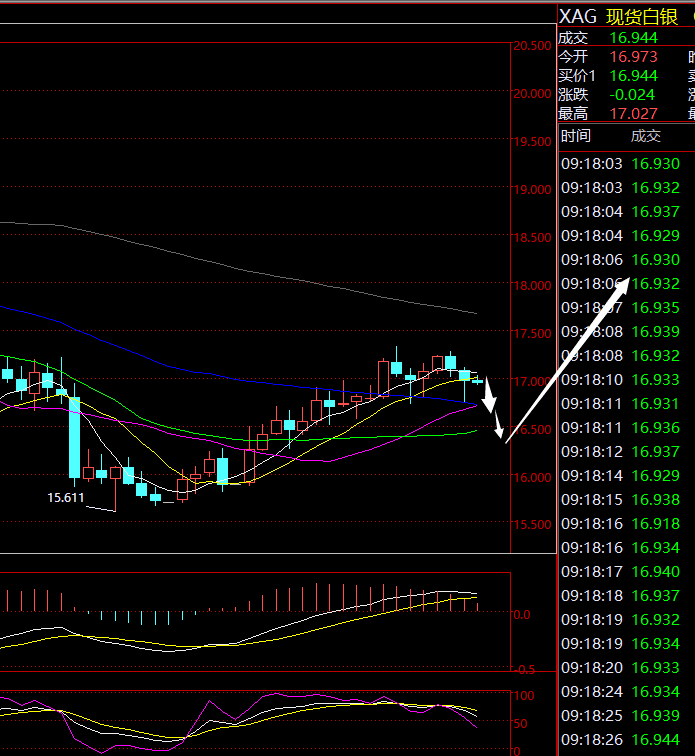The image size is (695, 756).
Task: Click the 17.500 price axis label
Action: [x=532, y=333]
